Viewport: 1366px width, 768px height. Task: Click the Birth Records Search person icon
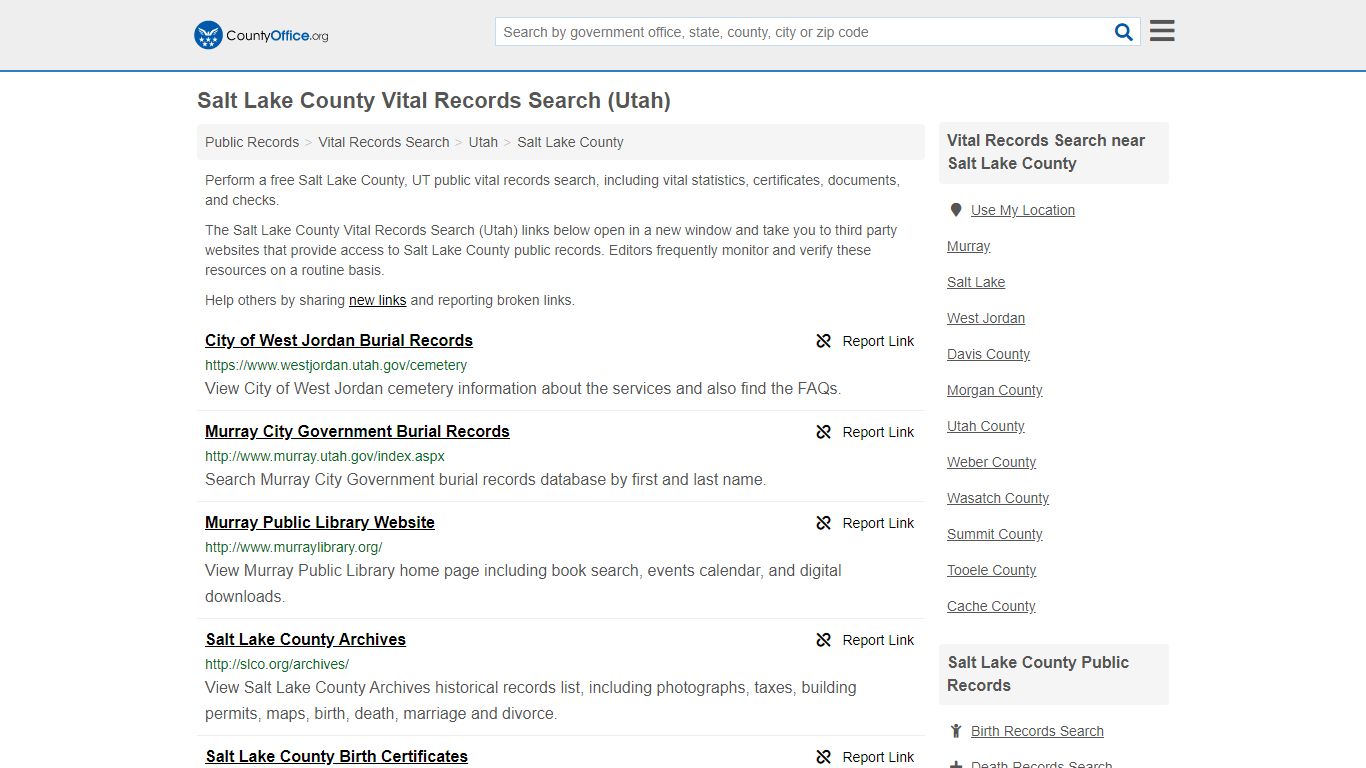tap(956, 731)
